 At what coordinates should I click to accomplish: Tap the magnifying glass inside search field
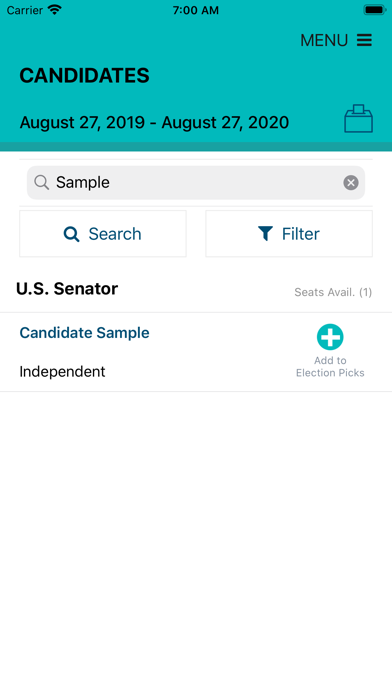(42, 182)
